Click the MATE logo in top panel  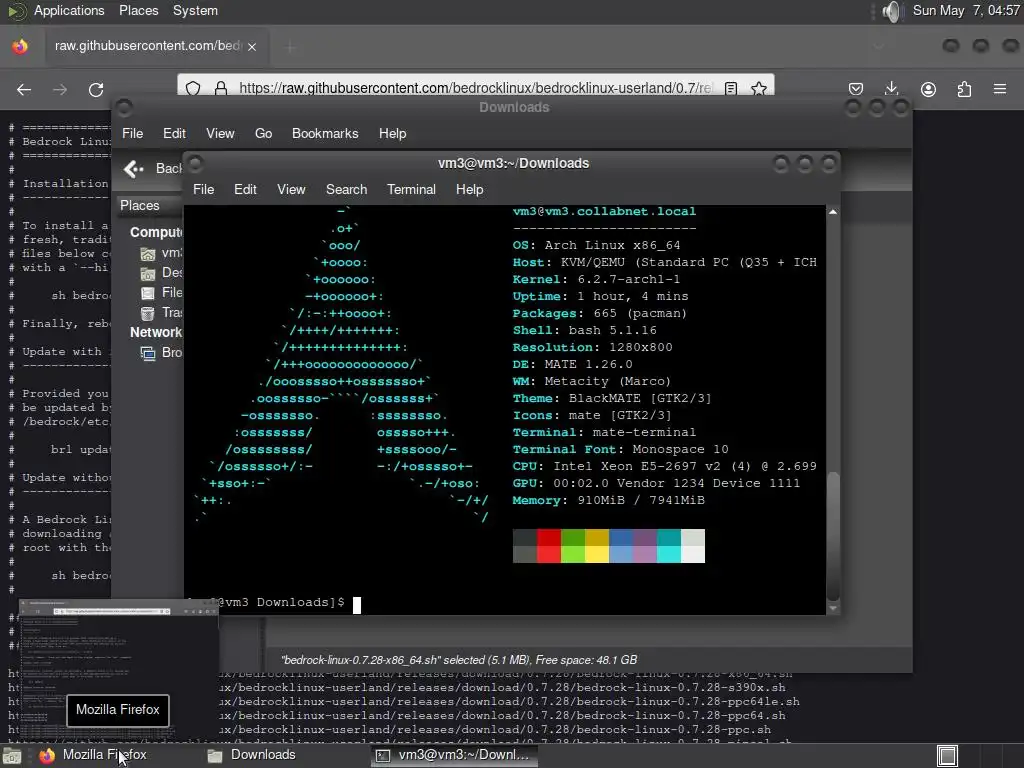pos(16,10)
